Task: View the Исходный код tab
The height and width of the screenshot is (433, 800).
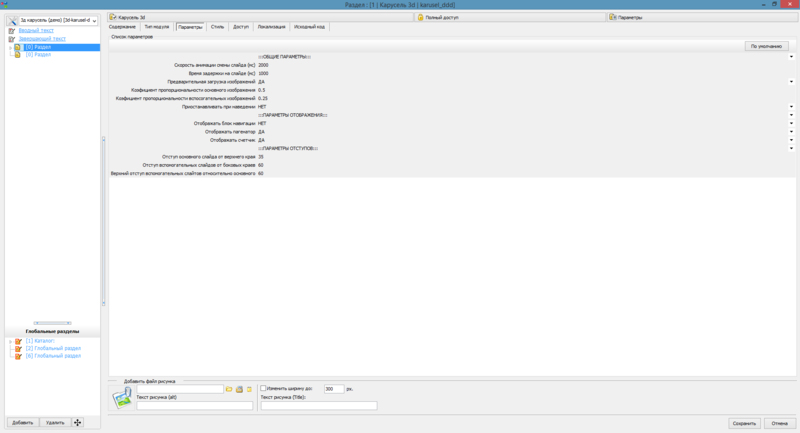Action: coord(309,27)
